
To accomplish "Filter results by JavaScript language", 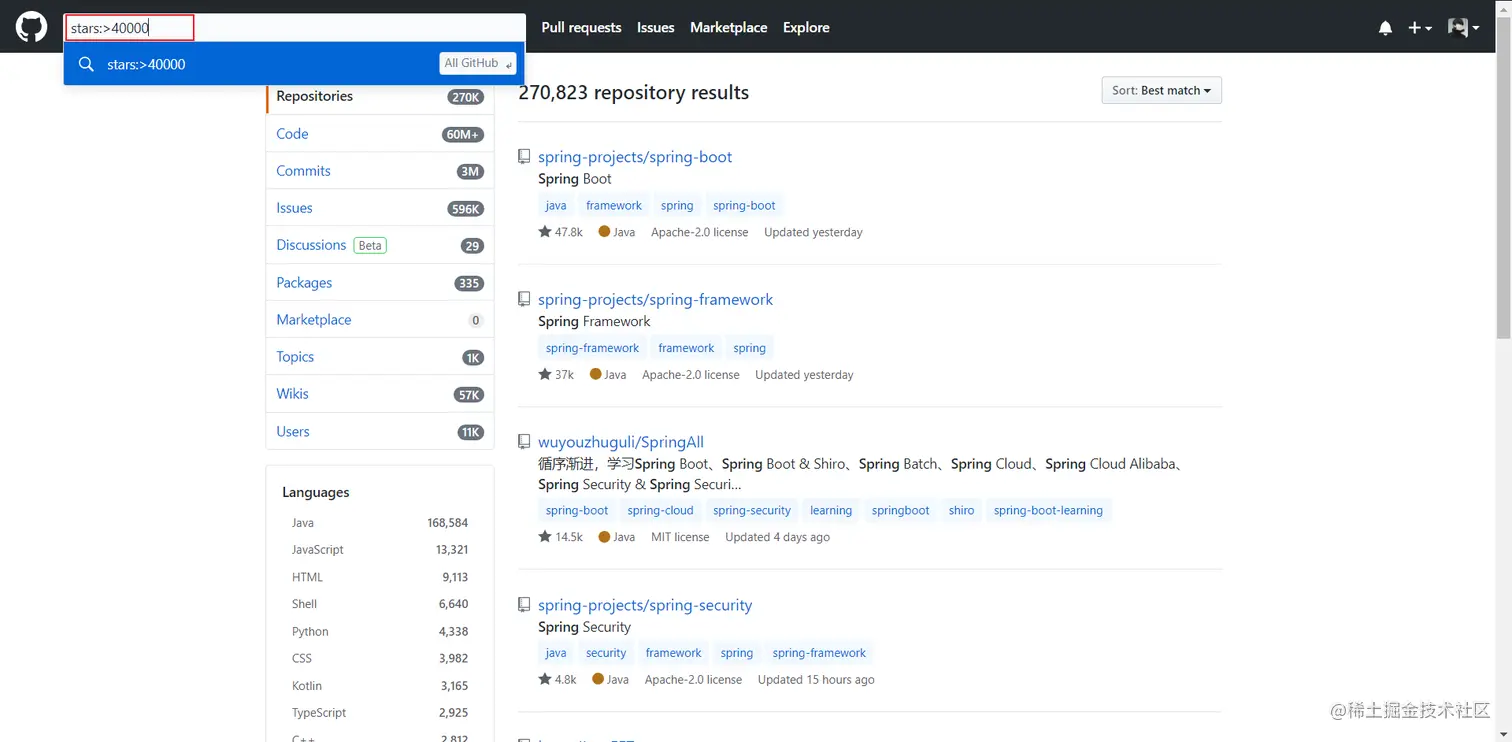I will [x=379, y=550].
